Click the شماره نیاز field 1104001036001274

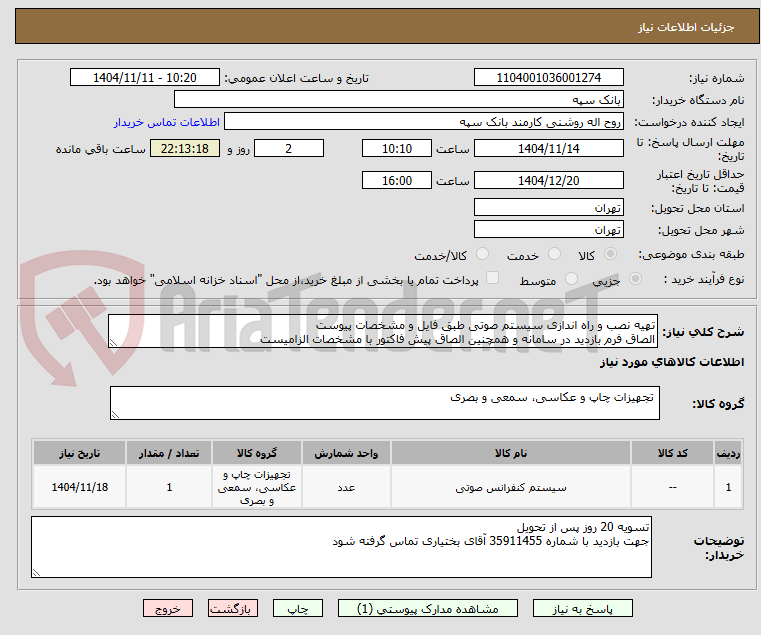pyautogui.click(x=548, y=78)
